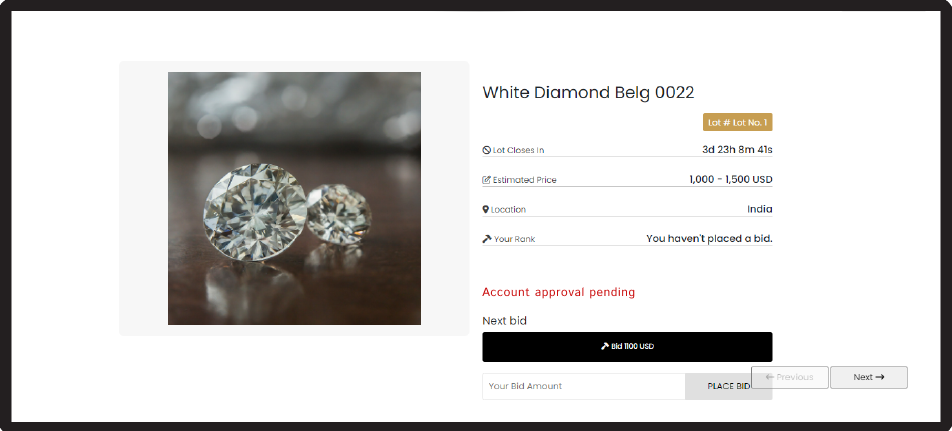Go to the Previous lot
The height and width of the screenshot is (431, 952).
point(789,377)
